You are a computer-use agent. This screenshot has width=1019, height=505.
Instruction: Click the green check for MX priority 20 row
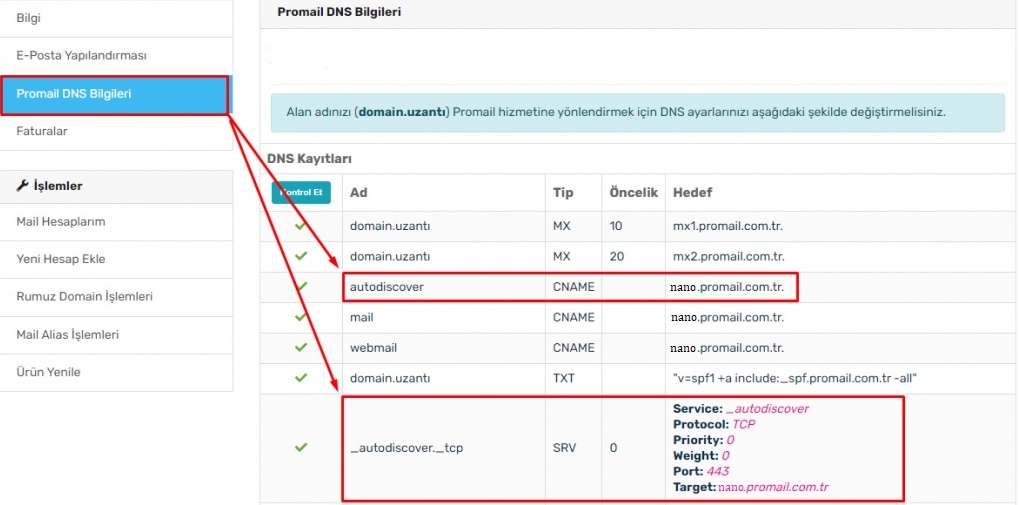tap(300, 256)
